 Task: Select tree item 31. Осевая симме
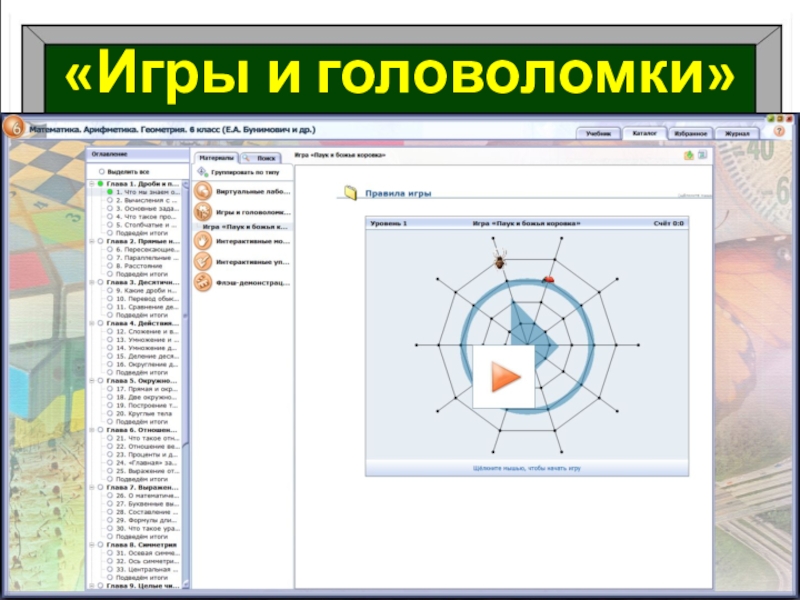[147, 553]
